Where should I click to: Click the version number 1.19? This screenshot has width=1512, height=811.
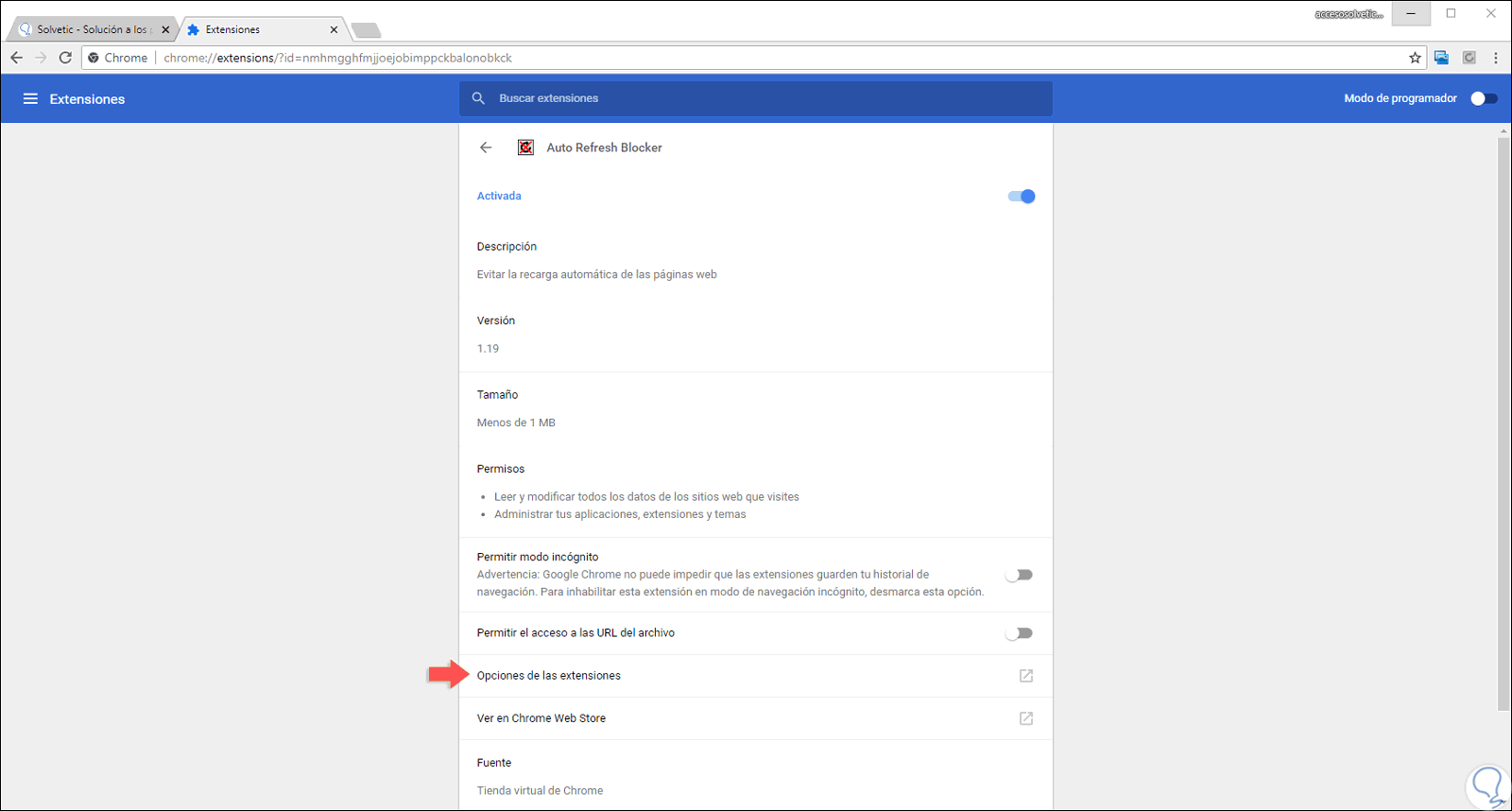point(488,349)
